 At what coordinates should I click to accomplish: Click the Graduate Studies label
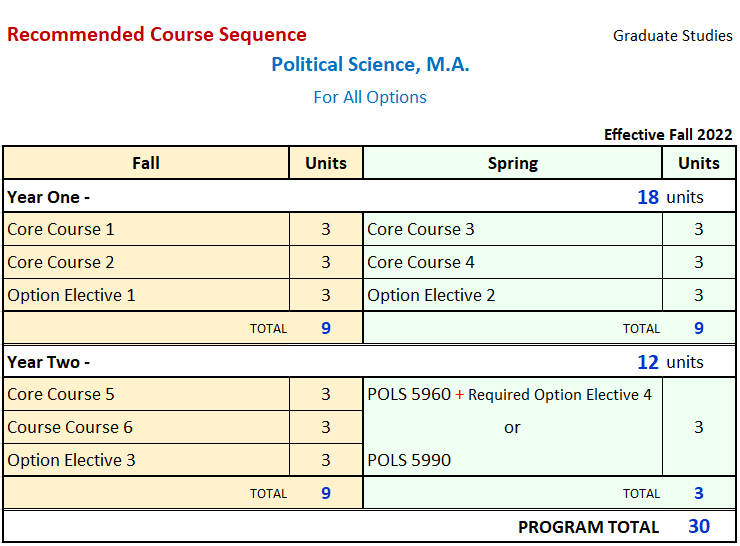coord(672,36)
